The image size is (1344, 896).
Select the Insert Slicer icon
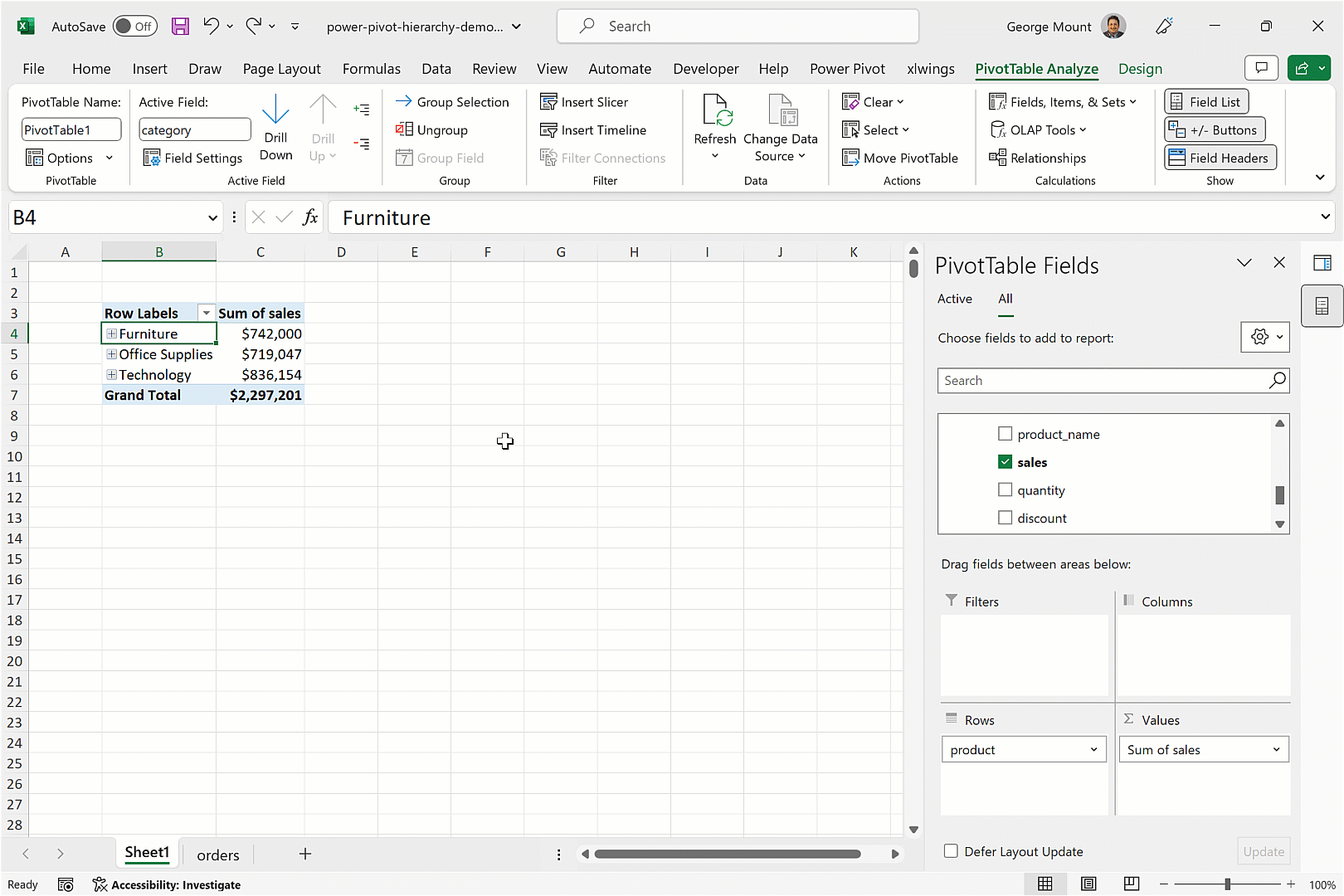(549, 101)
